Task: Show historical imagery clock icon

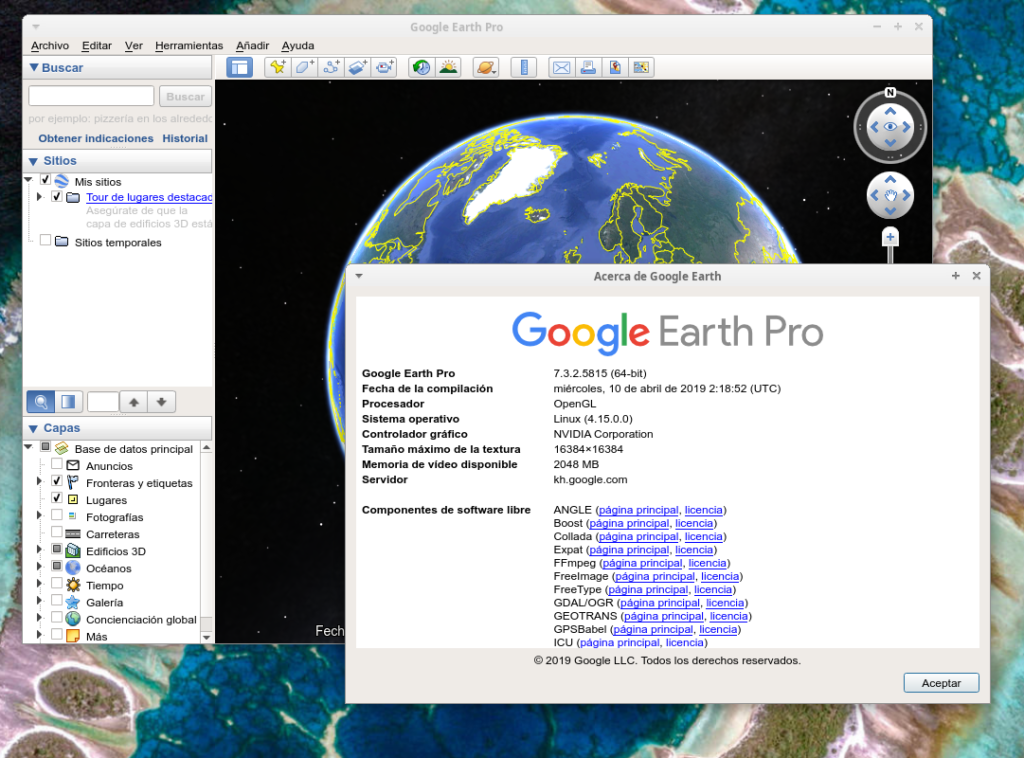Action: (x=421, y=67)
